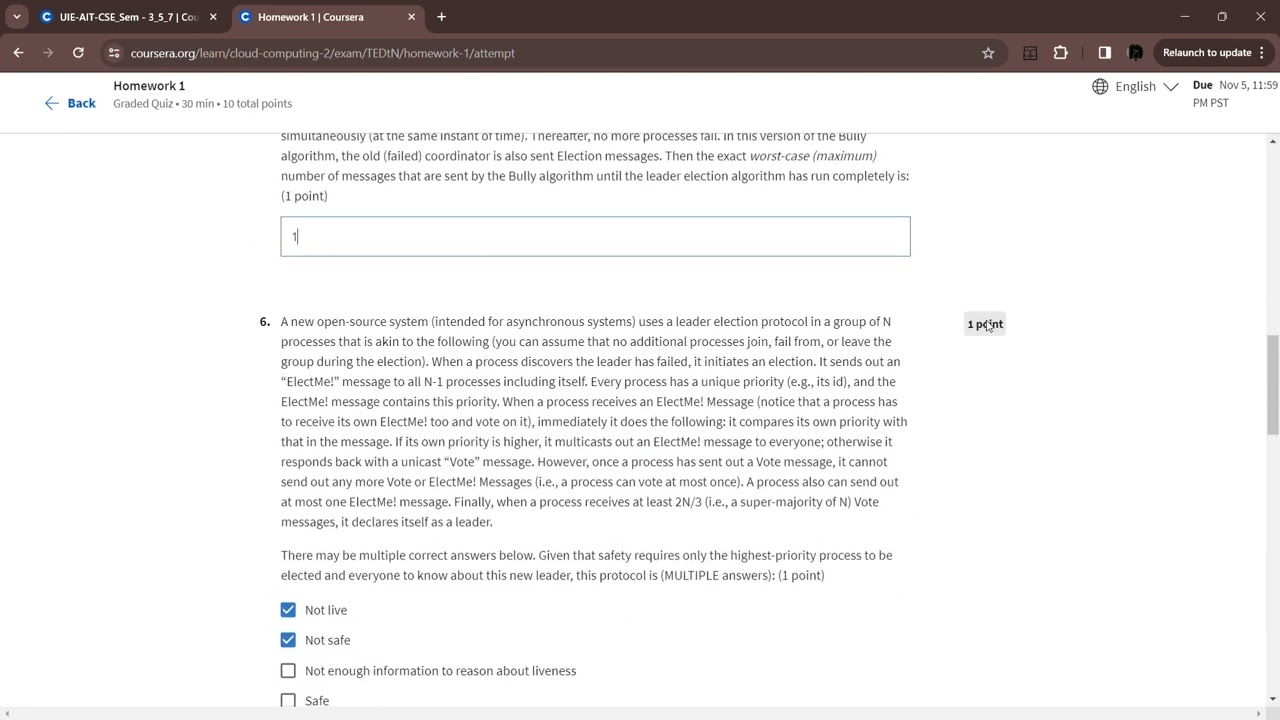The width and height of the screenshot is (1280, 720).
Task: Click the page vertical scrollbar thumb
Action: click(x=1272, y=385)
